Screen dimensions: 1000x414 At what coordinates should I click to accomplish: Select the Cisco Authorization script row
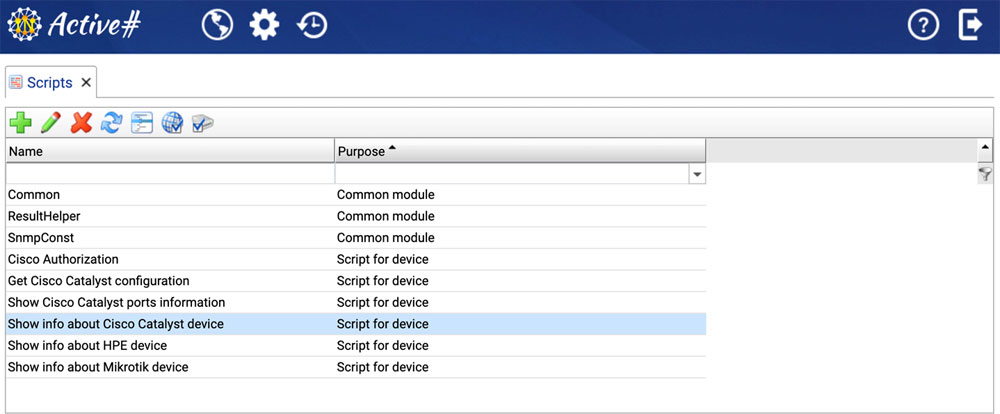click(x=63, y=259)
